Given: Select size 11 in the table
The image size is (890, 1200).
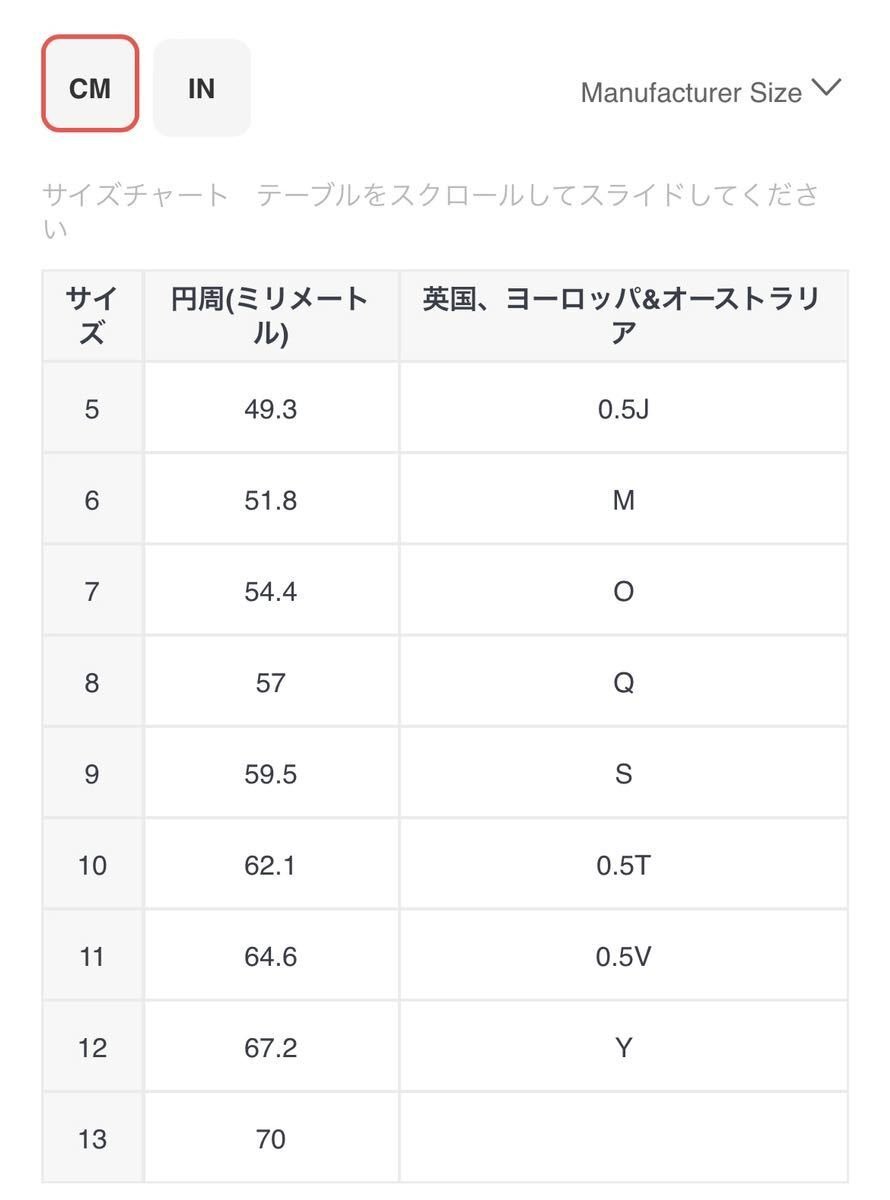Looking at the screenshot, I should click(x=91, y=956).
